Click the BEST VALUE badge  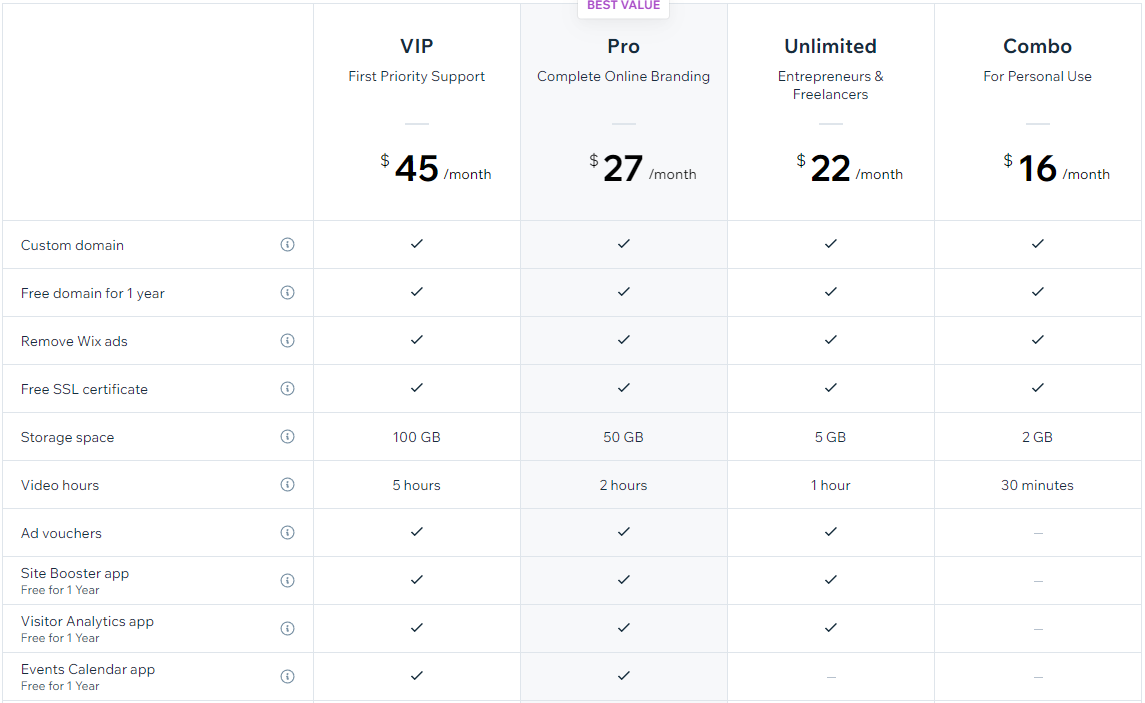[x=623, y=7]
